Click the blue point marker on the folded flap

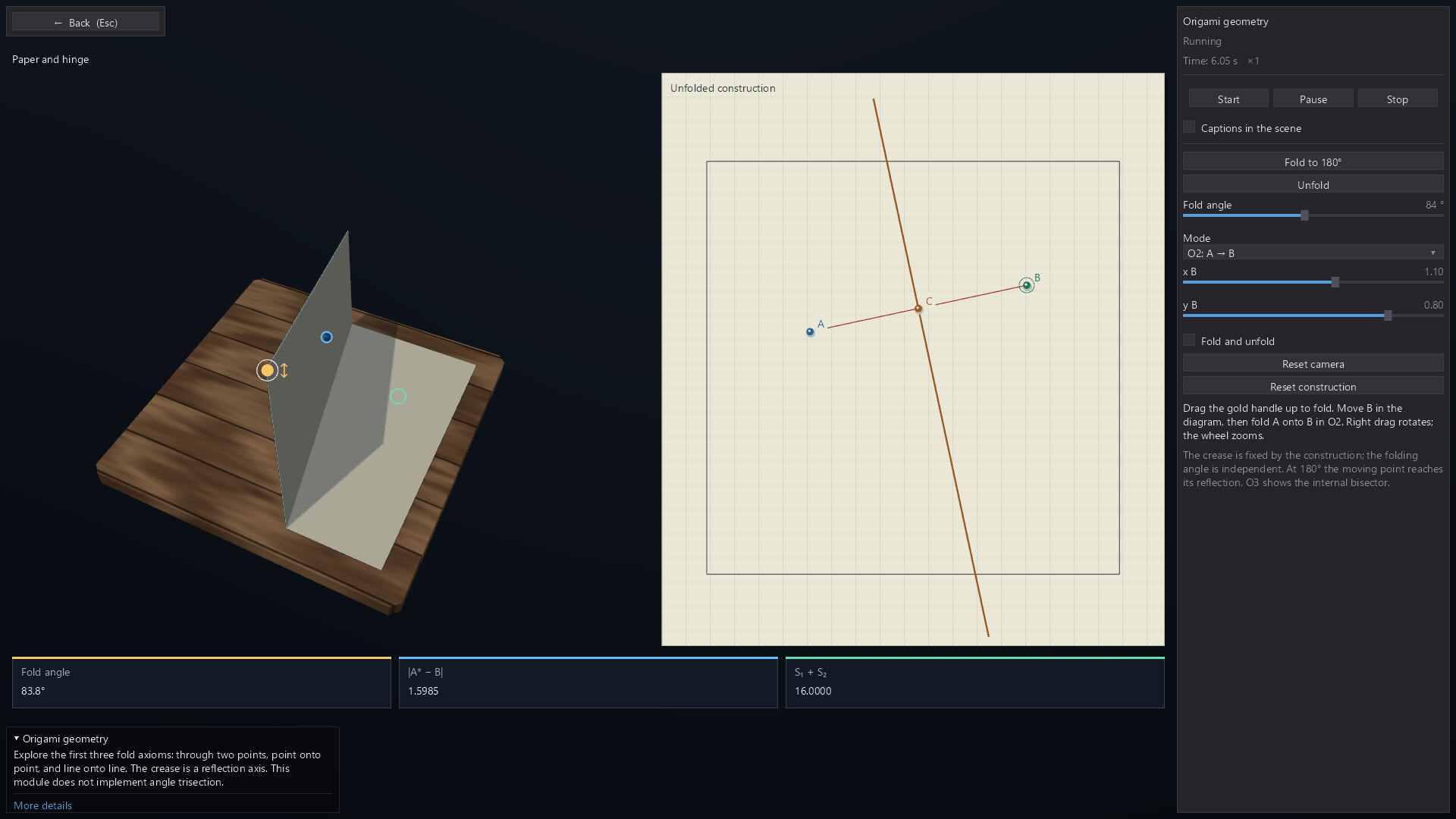326,337
